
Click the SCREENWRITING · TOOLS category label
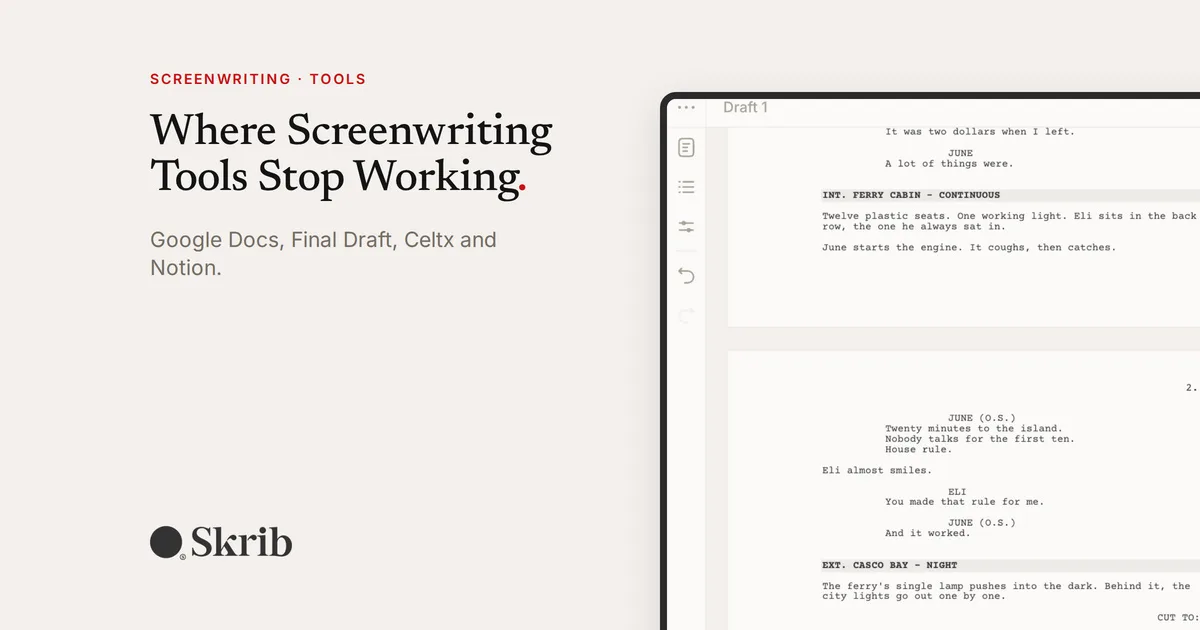click(258, 79)
